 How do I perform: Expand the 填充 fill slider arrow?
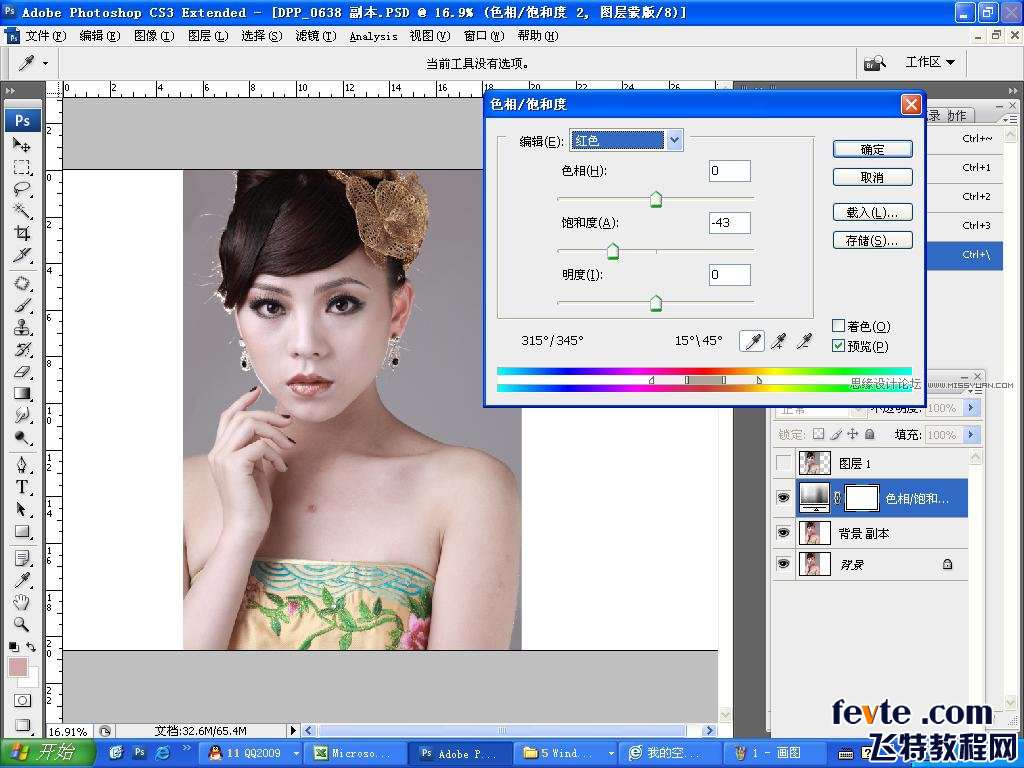(x=971, y=434)
